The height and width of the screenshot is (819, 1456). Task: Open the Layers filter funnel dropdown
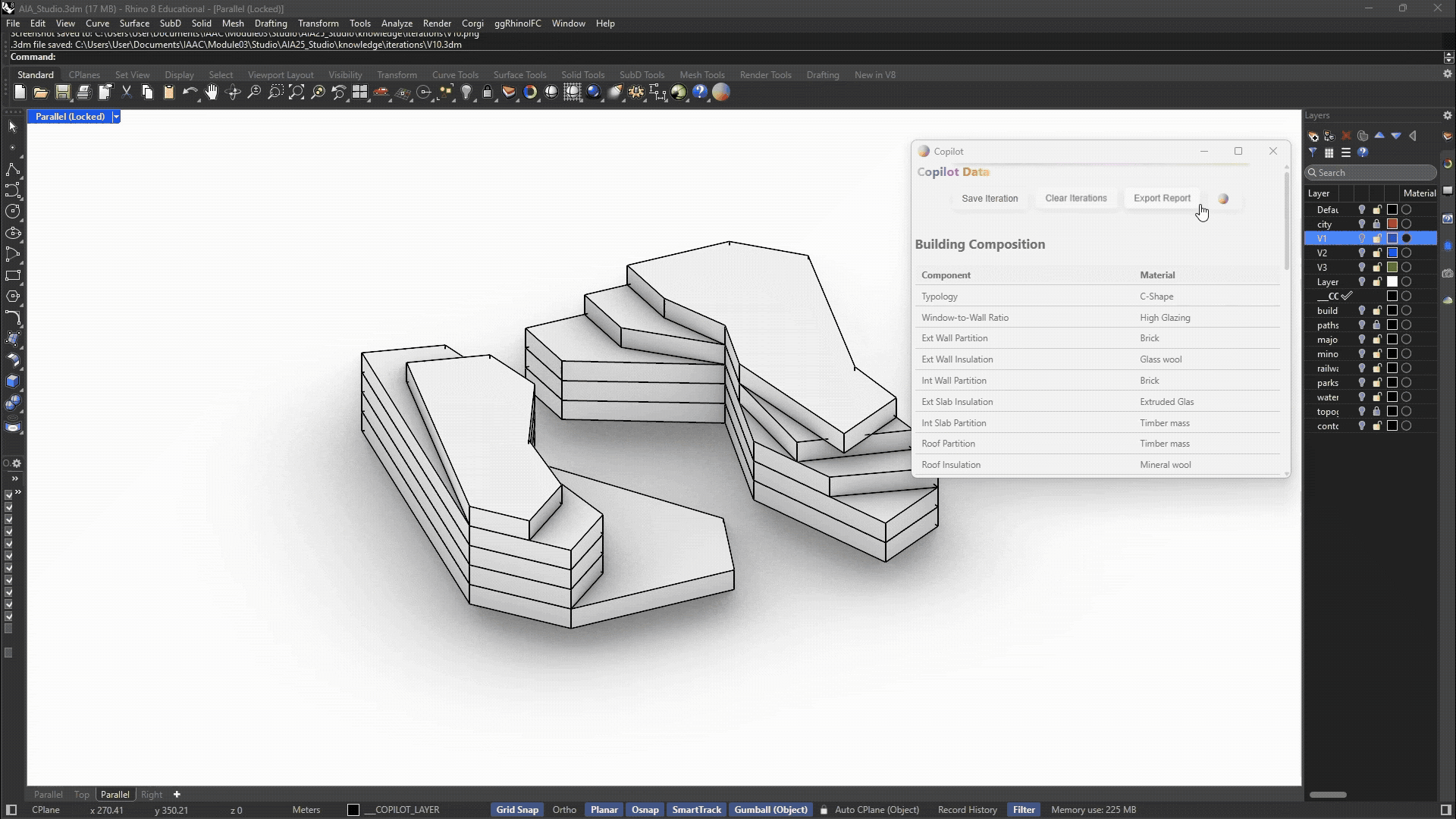[1313, 152]
